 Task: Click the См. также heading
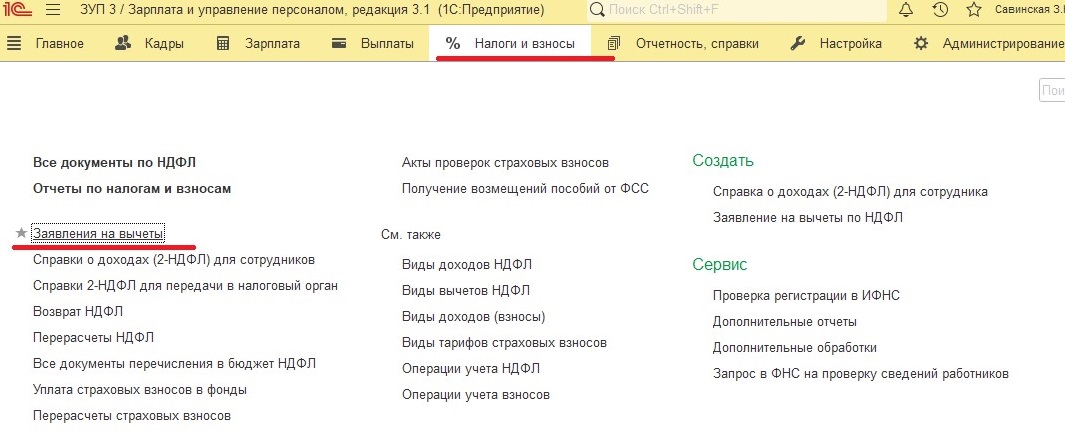click(x=411, y=235)
